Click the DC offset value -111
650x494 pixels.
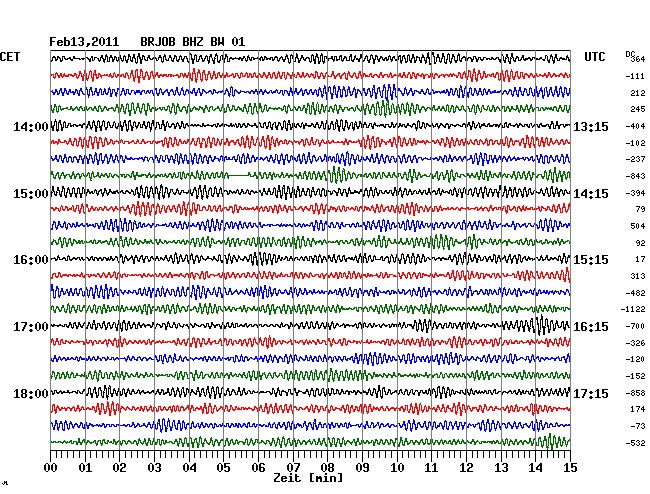click(635, 76)
